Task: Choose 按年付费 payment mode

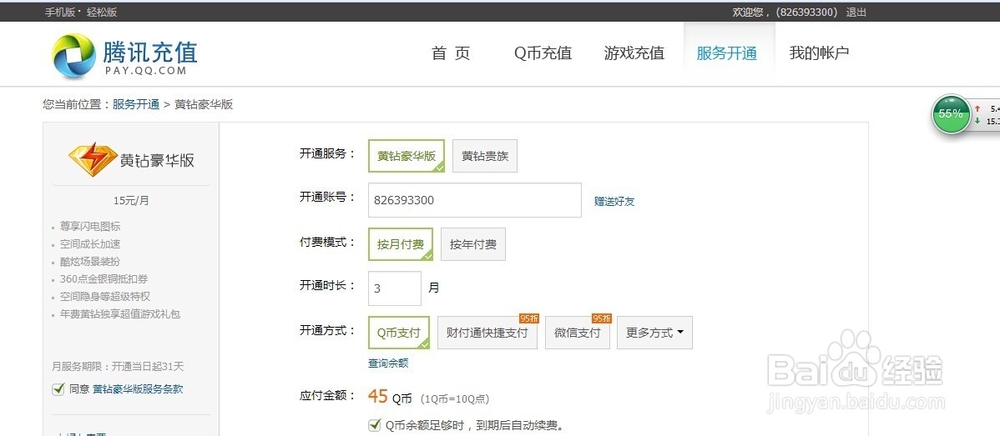Action: pyautogui.click(x=473, y=244)
